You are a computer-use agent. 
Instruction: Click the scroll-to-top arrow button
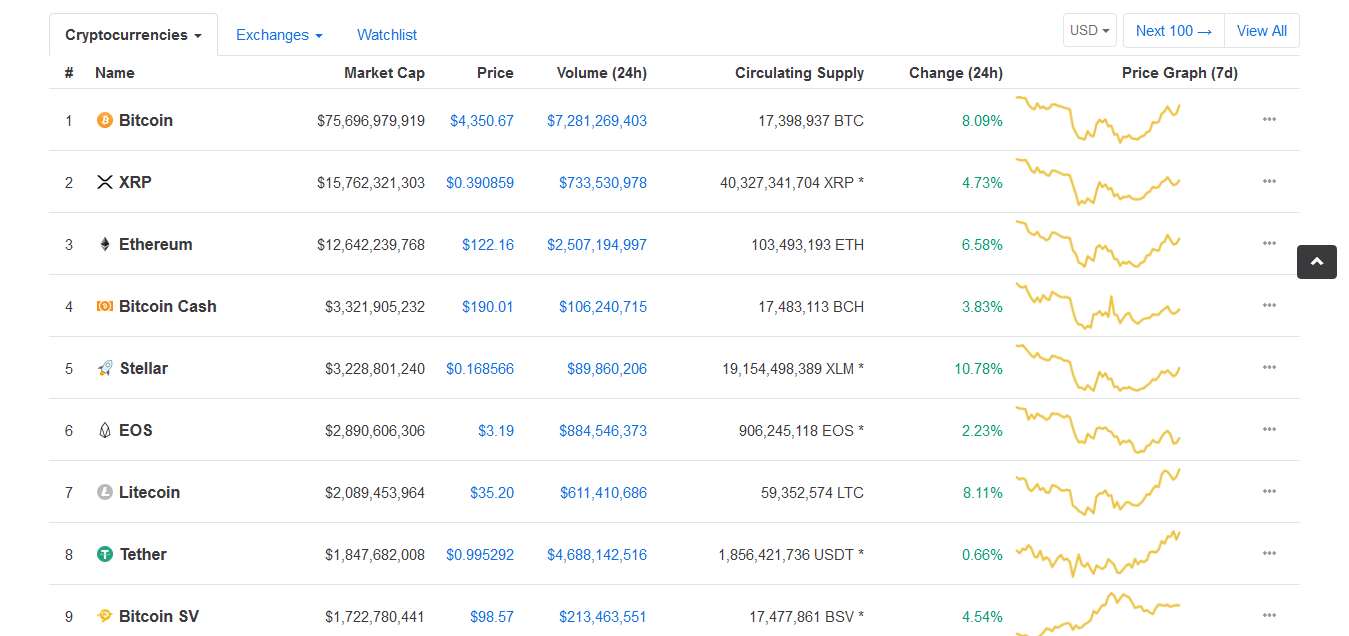point(1317,262)
